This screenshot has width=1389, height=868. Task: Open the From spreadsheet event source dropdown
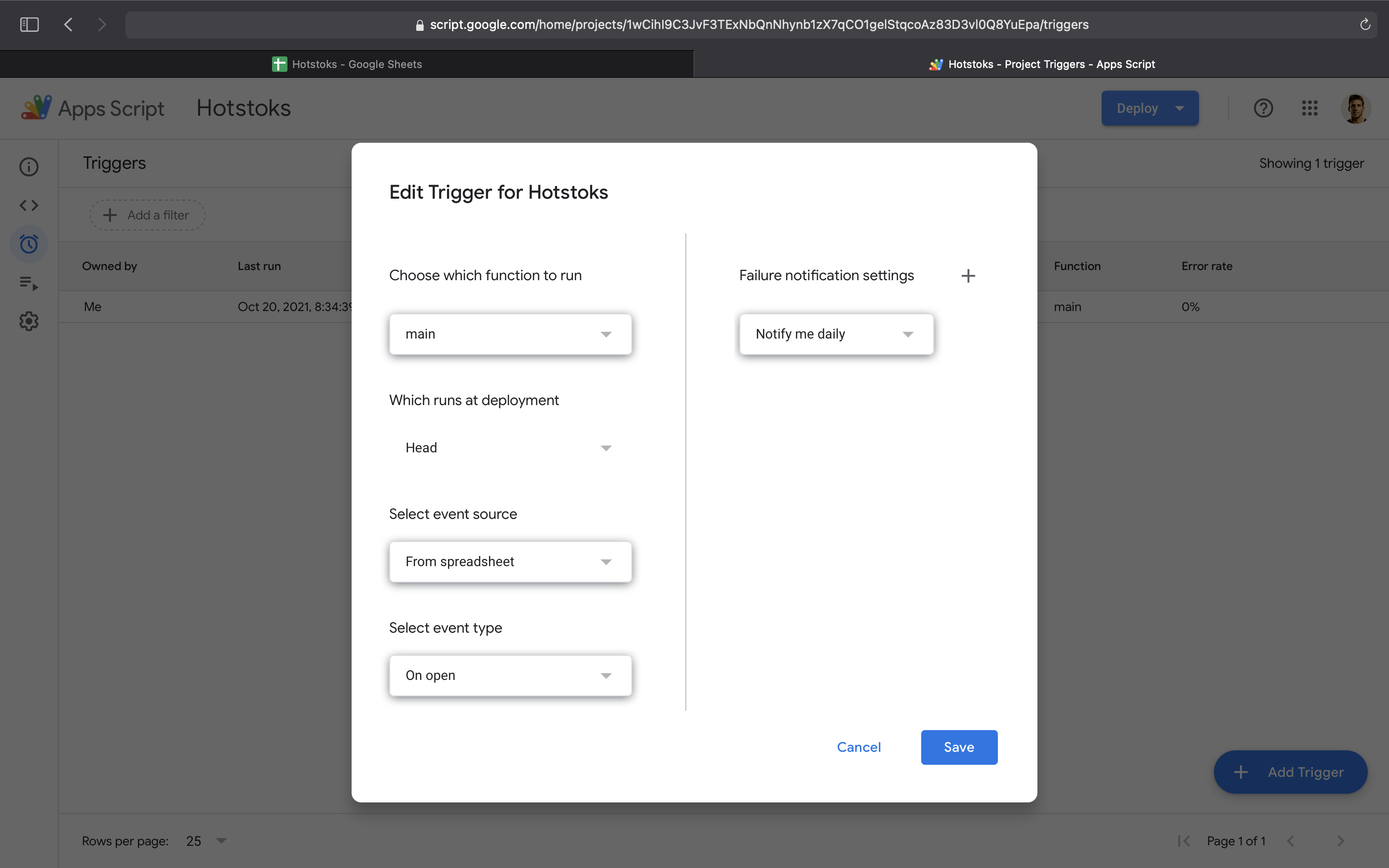click(x=510, y=561)
